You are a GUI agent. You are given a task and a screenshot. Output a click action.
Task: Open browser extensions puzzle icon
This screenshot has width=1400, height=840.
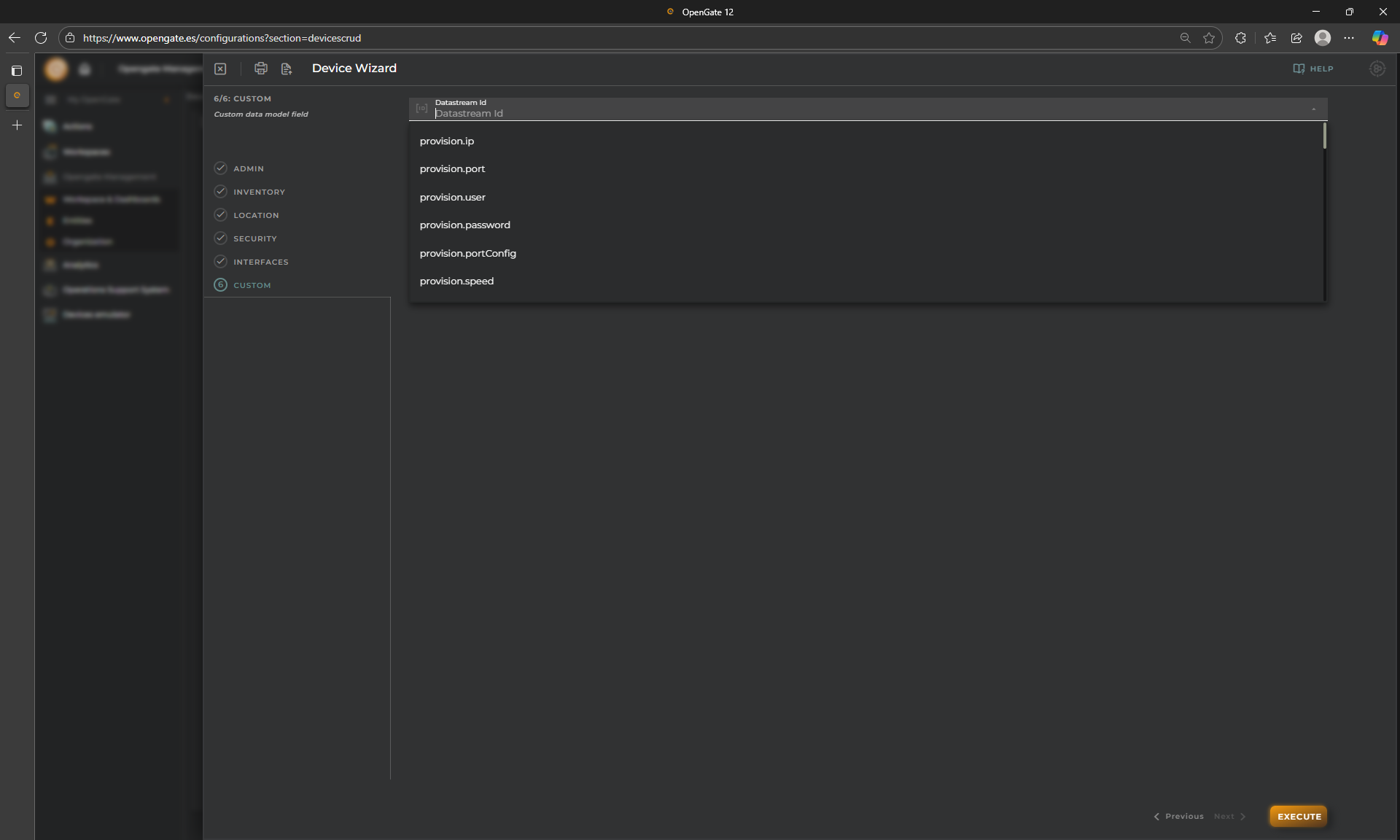click(x=1240, y=38)
